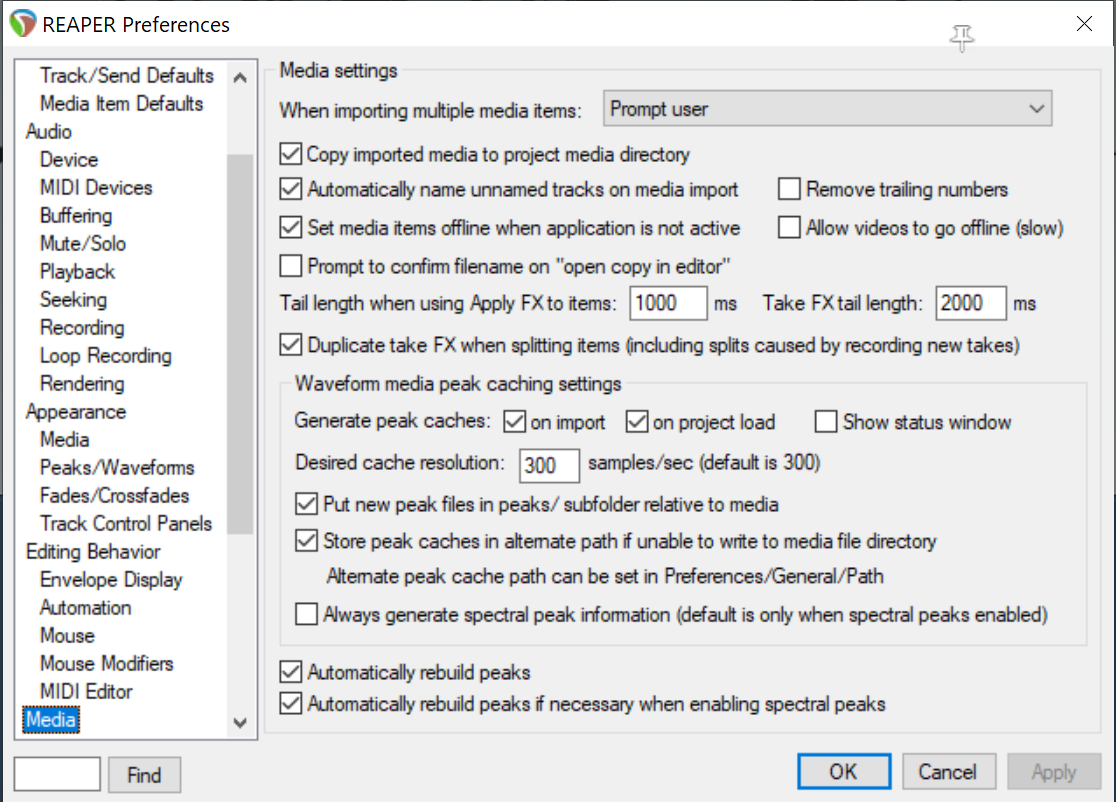This screenshot has width=1116, height=802.
Task: Open the importing multiple media items dropdown
Action: pyautogui.click(x=827, y=109)
